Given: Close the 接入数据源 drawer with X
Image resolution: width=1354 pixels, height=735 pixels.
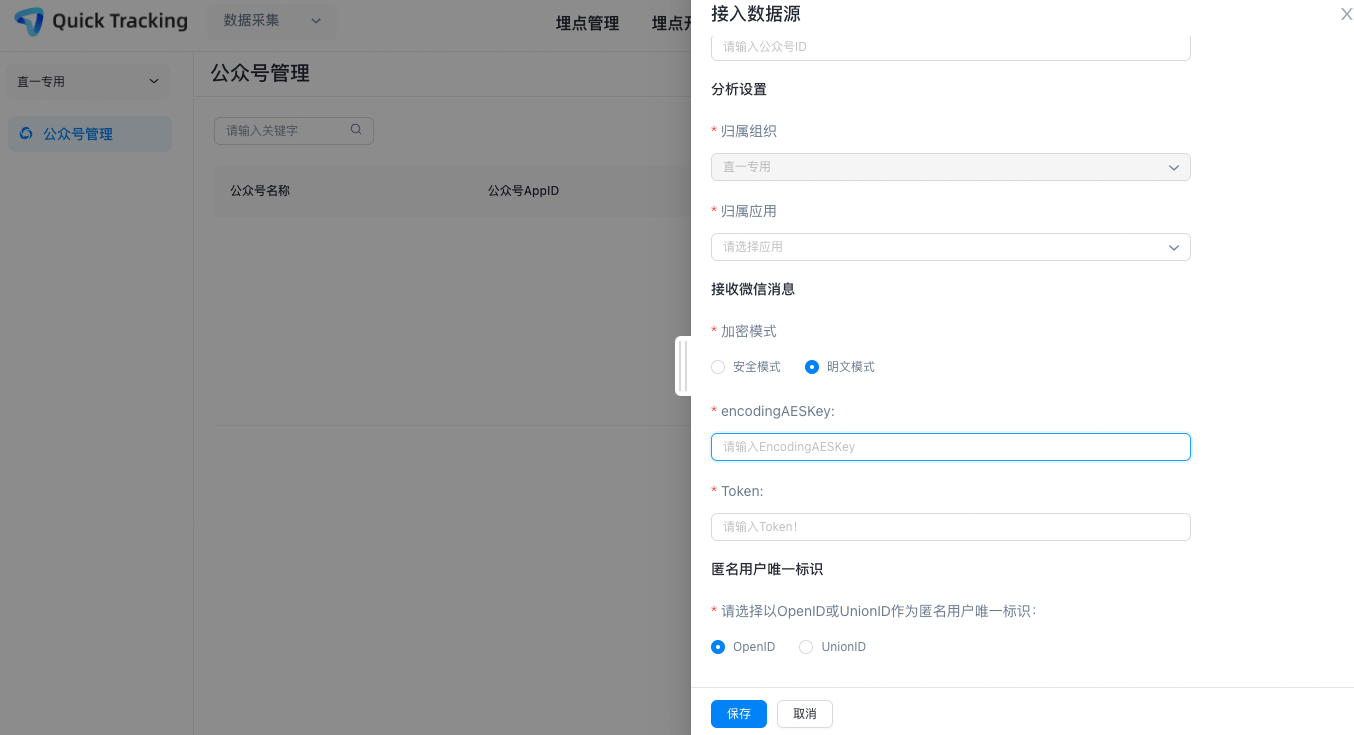Looking at the screenshot, I should coord(1346,14).
